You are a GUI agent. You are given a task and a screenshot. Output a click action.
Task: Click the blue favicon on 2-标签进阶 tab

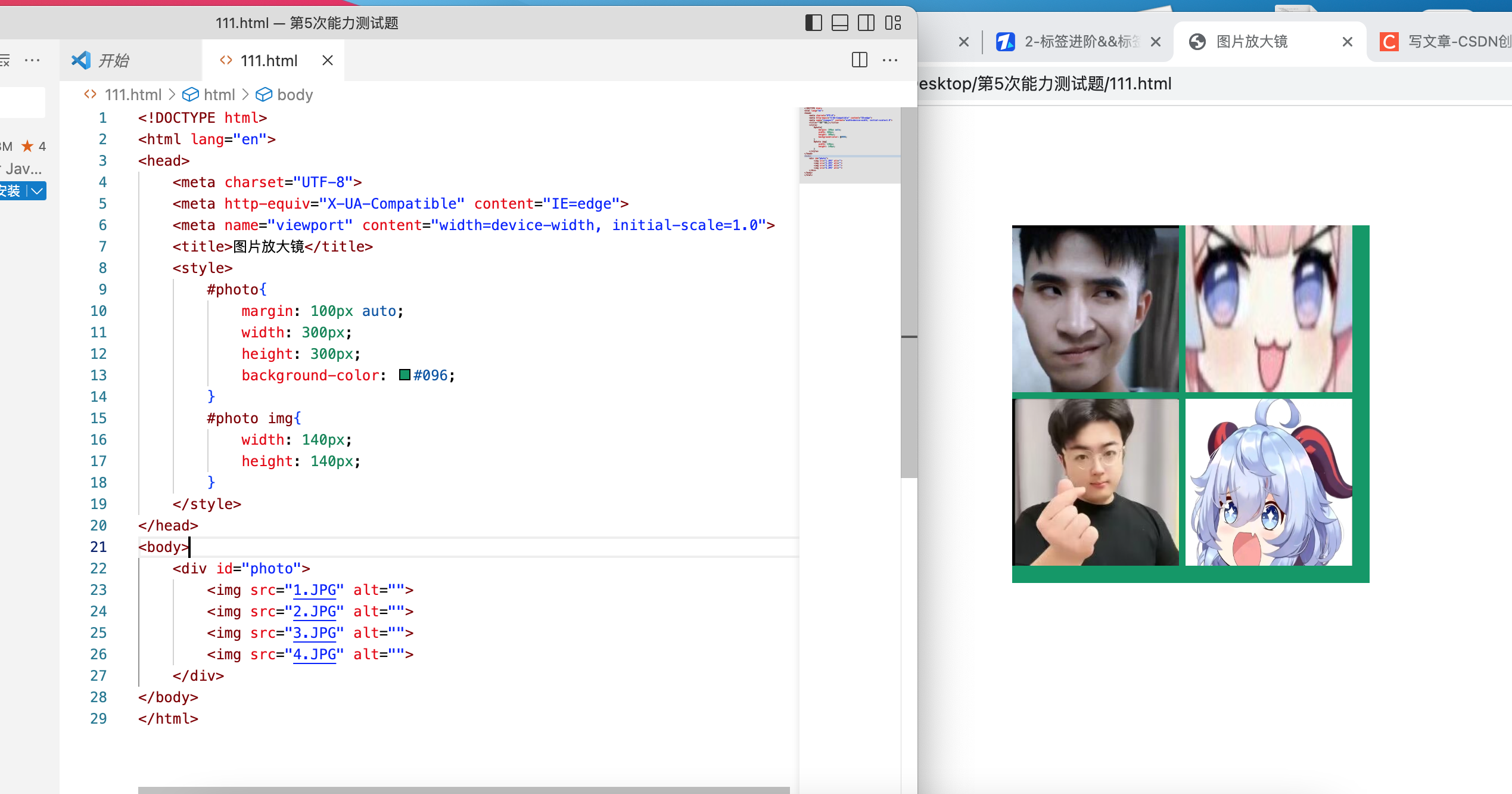click(x=1006, y=42)
